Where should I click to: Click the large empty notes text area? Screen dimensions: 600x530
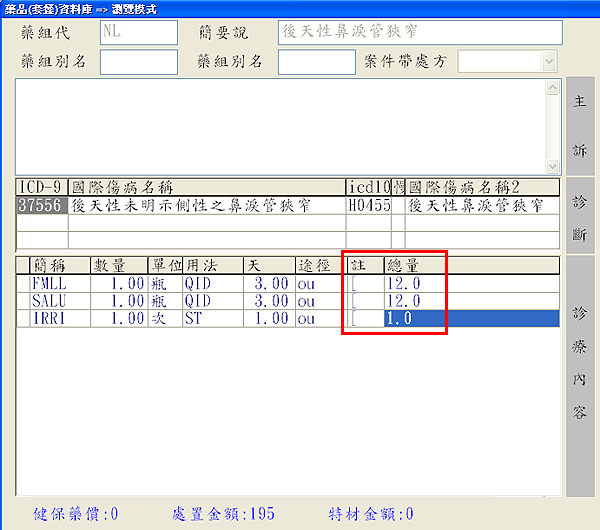click(x=280, y=127)
